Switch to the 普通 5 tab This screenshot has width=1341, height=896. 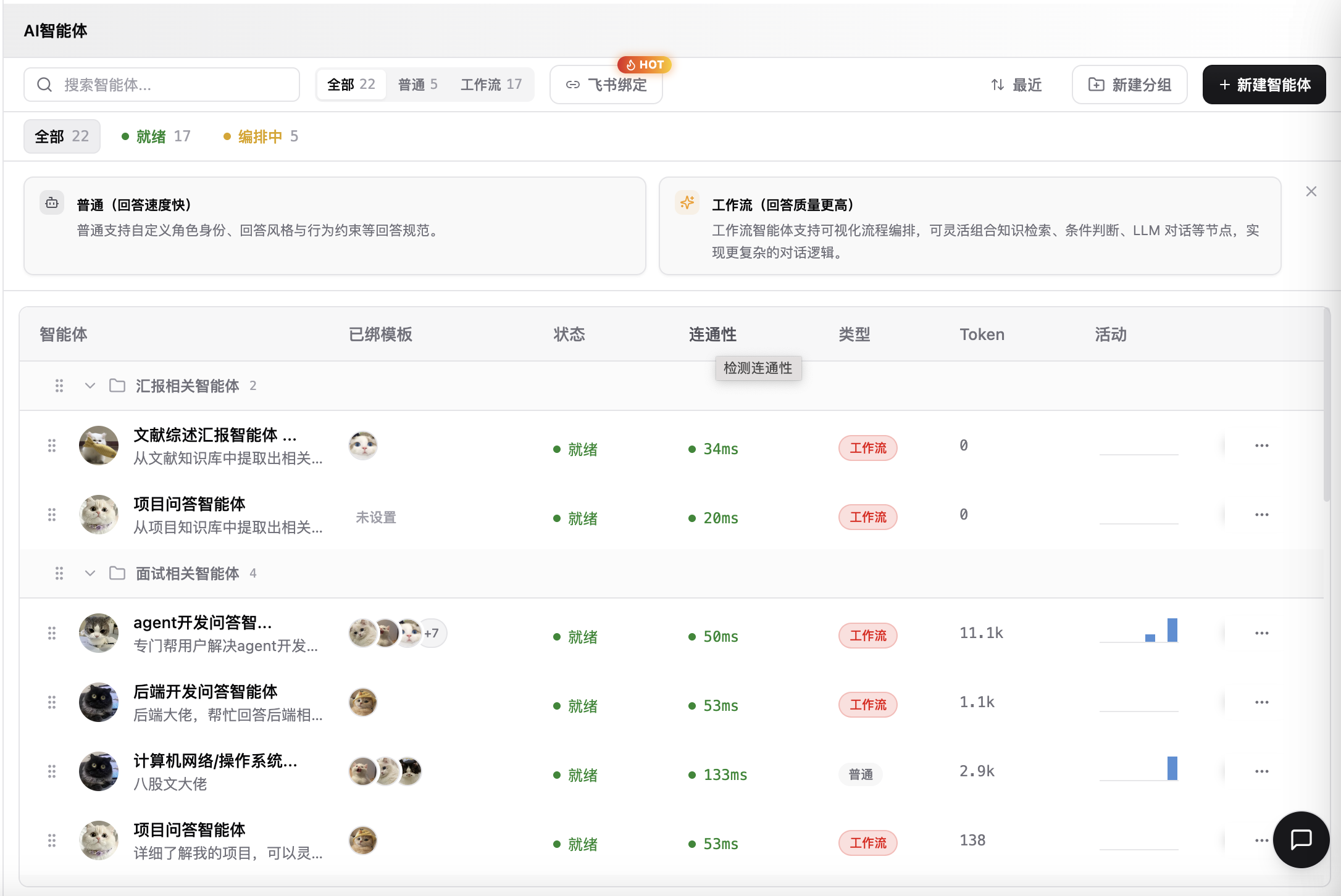point(418,85)
